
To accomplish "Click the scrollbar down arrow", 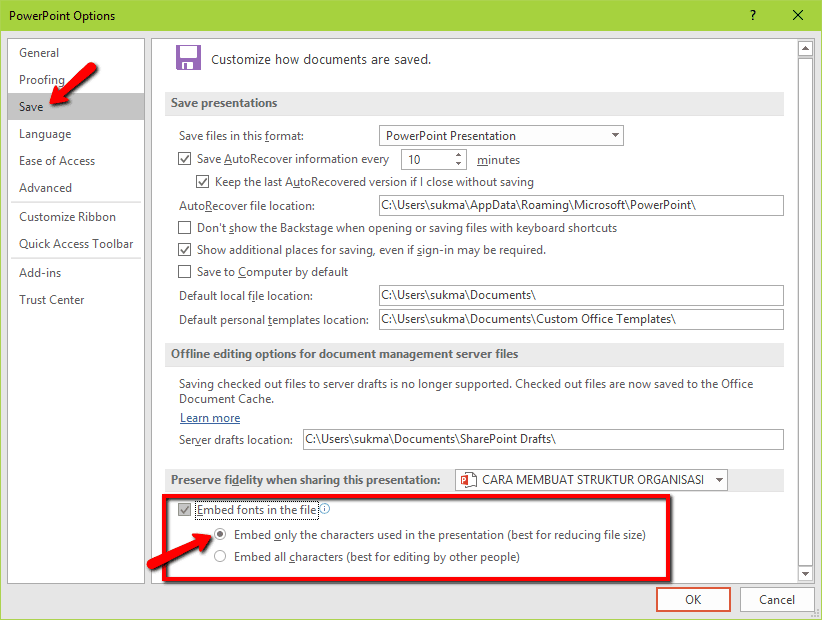I will click(805, 574).
